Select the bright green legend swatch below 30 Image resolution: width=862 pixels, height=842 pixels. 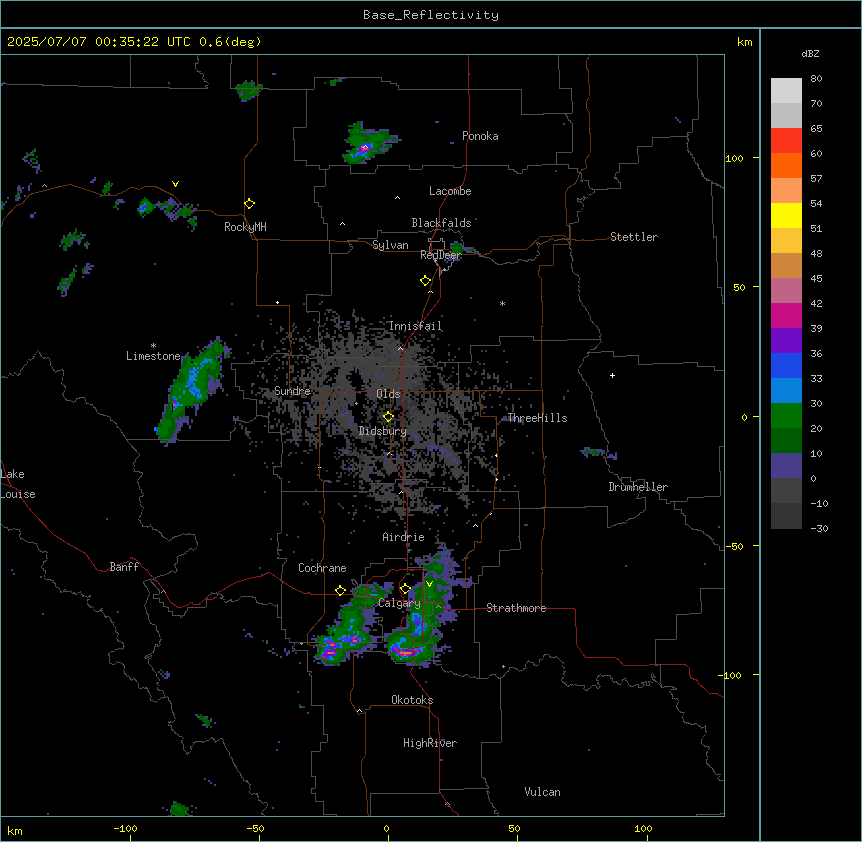pyautogui.click(x=786, y=416)
